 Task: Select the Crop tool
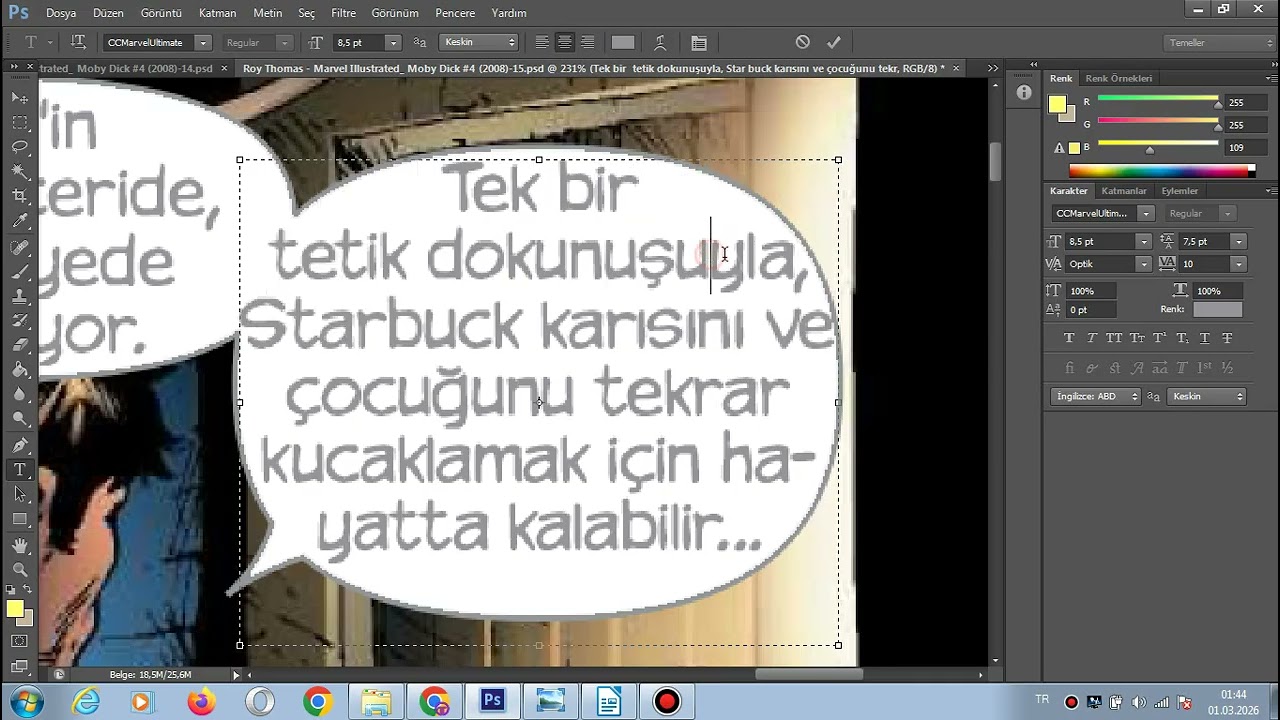(19, 196)
